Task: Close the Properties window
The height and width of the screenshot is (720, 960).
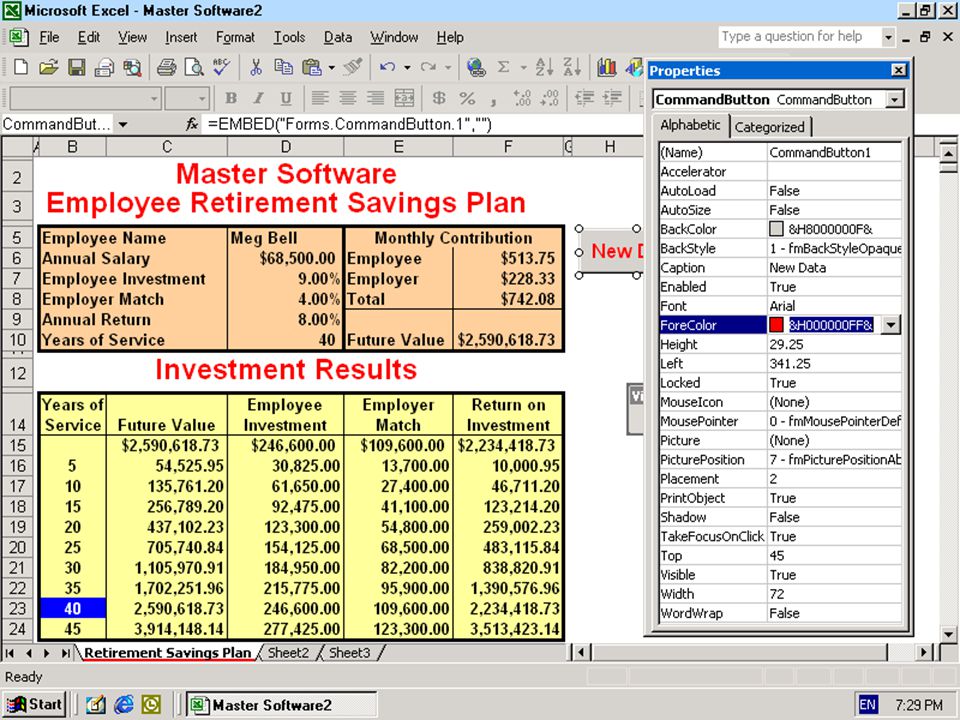Action: pyautogui.click(x=898, y=70)
